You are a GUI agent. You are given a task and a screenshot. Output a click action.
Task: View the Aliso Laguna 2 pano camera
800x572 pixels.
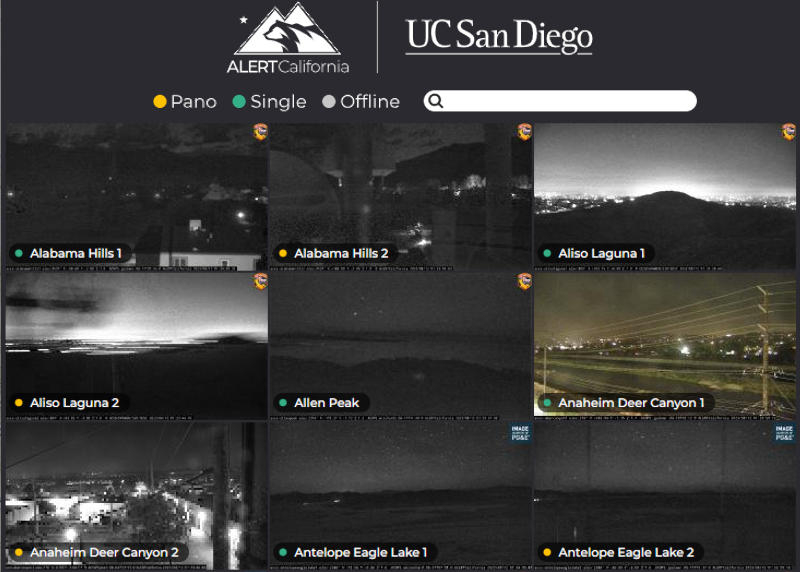click(x=137, y=346)
